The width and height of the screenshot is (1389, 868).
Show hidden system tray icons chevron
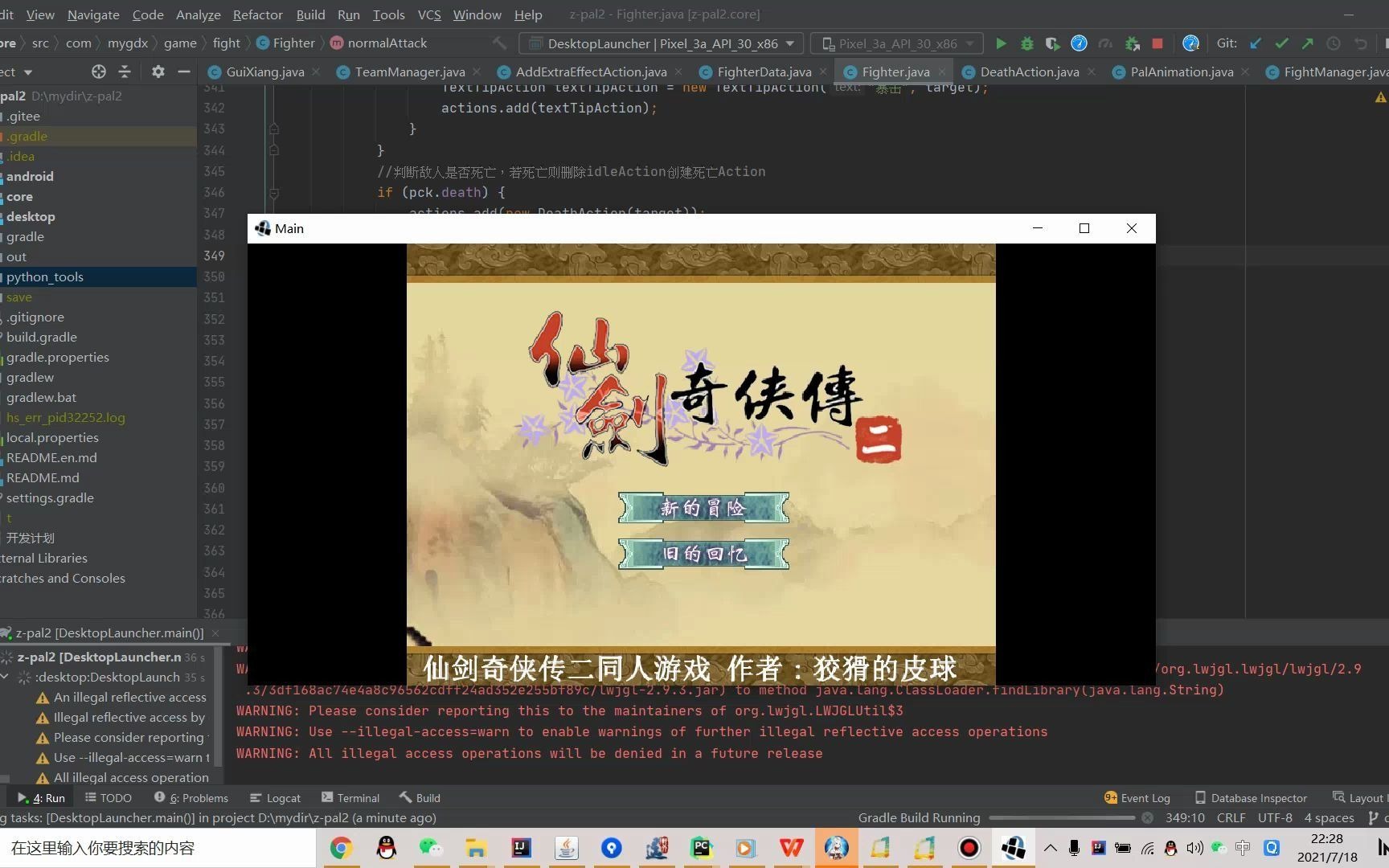coord(1050,848)
